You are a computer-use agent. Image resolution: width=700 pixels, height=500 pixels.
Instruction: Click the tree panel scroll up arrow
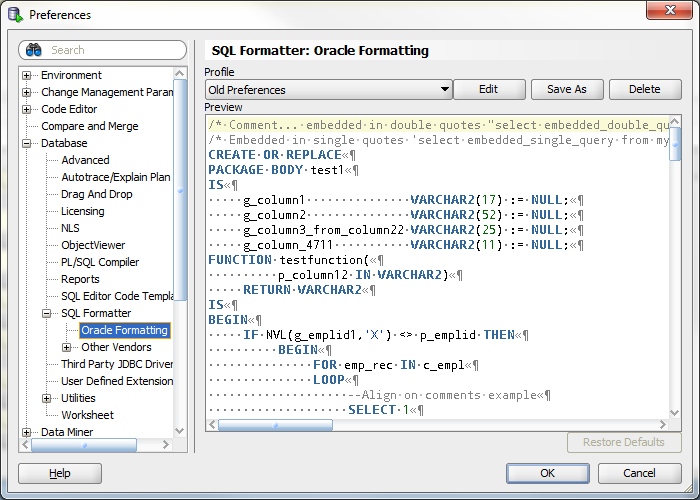point(179,73)
